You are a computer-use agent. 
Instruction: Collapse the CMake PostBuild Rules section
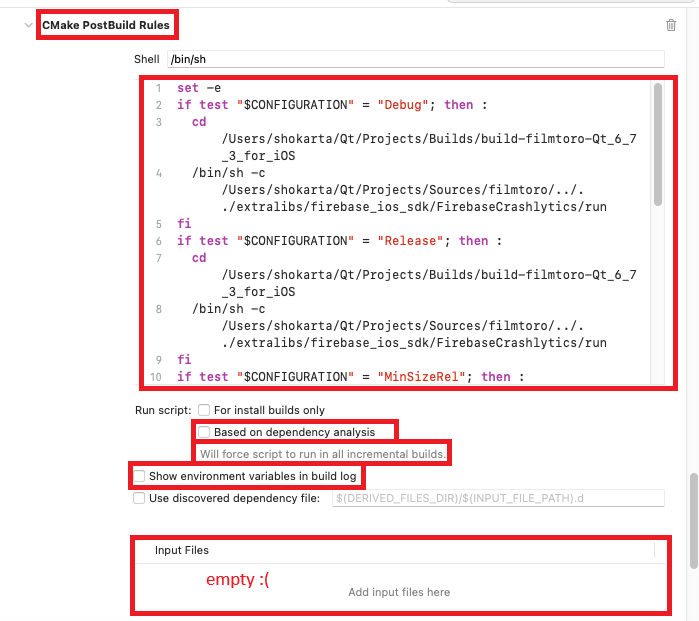[x=28, y=25]
